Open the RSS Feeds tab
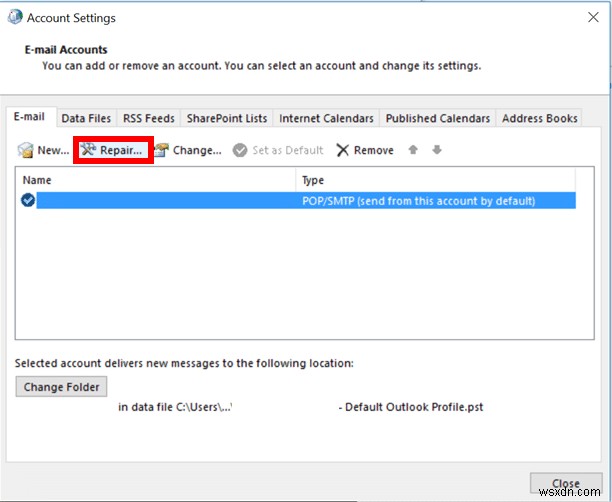The height and width of the screenshot is (502, 612). [149, 118]
